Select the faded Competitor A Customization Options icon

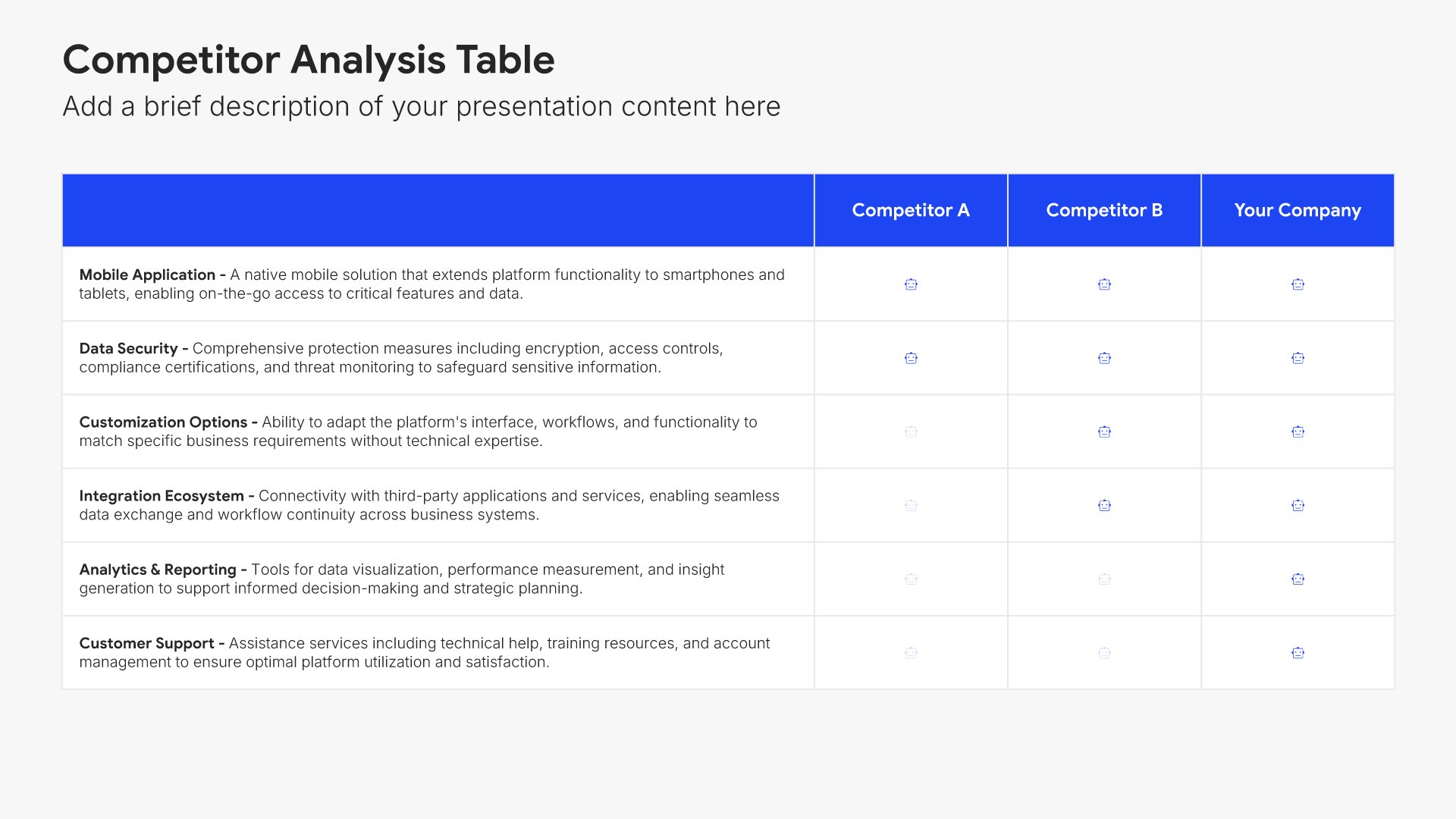(911, 431)
